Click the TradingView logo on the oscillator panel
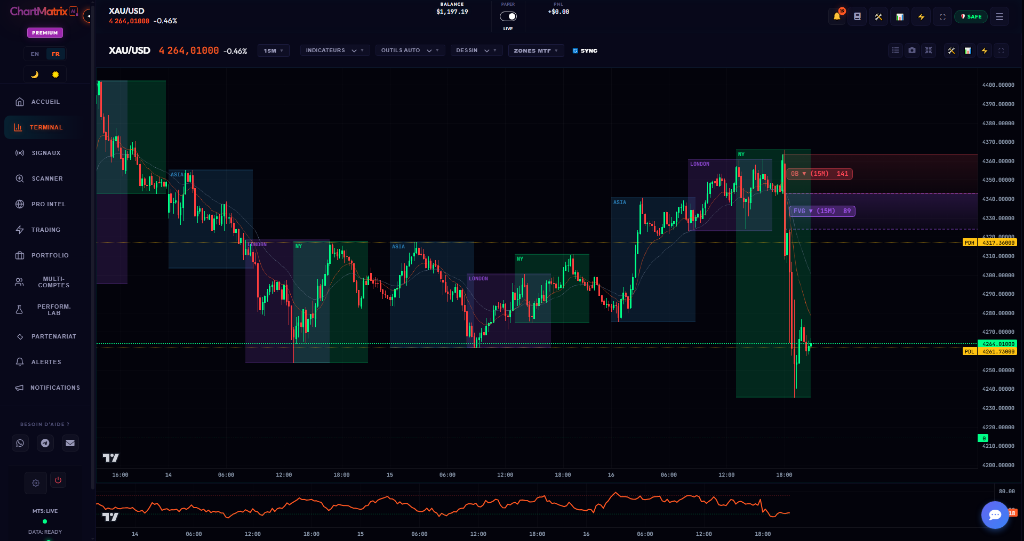 (x=111, y=517)
